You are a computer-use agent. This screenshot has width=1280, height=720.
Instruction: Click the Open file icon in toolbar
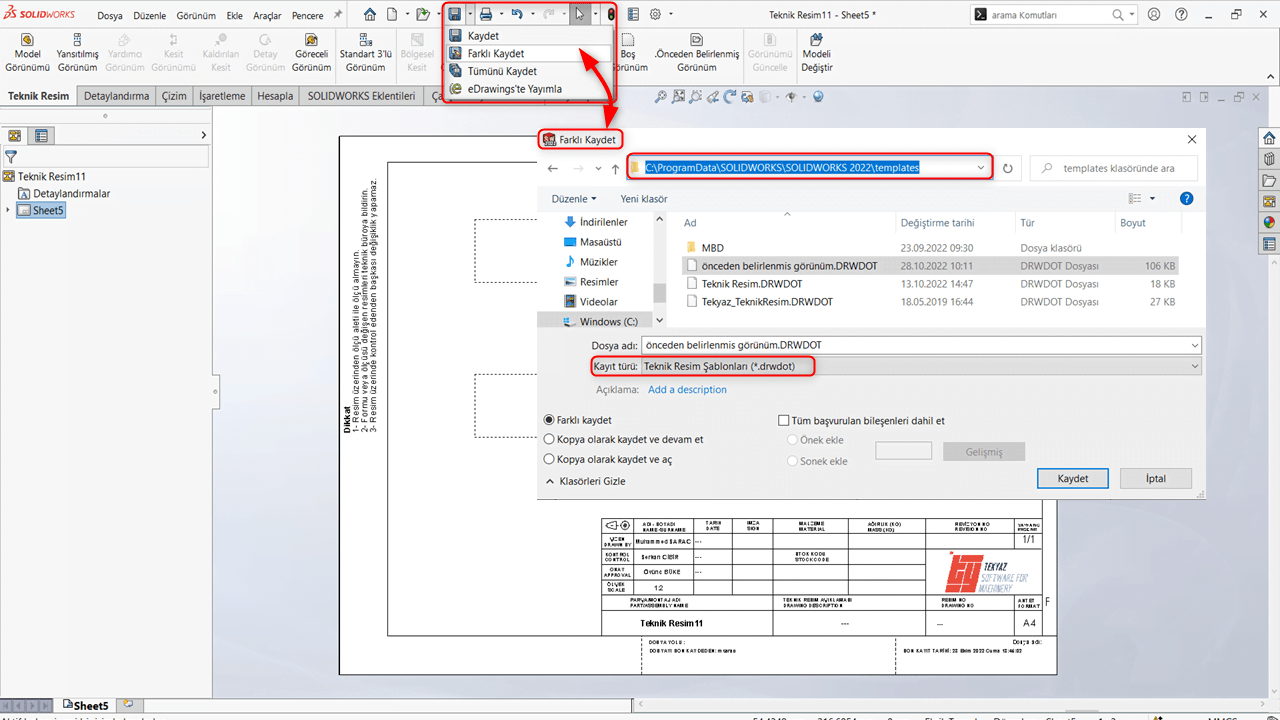point(424,15)
